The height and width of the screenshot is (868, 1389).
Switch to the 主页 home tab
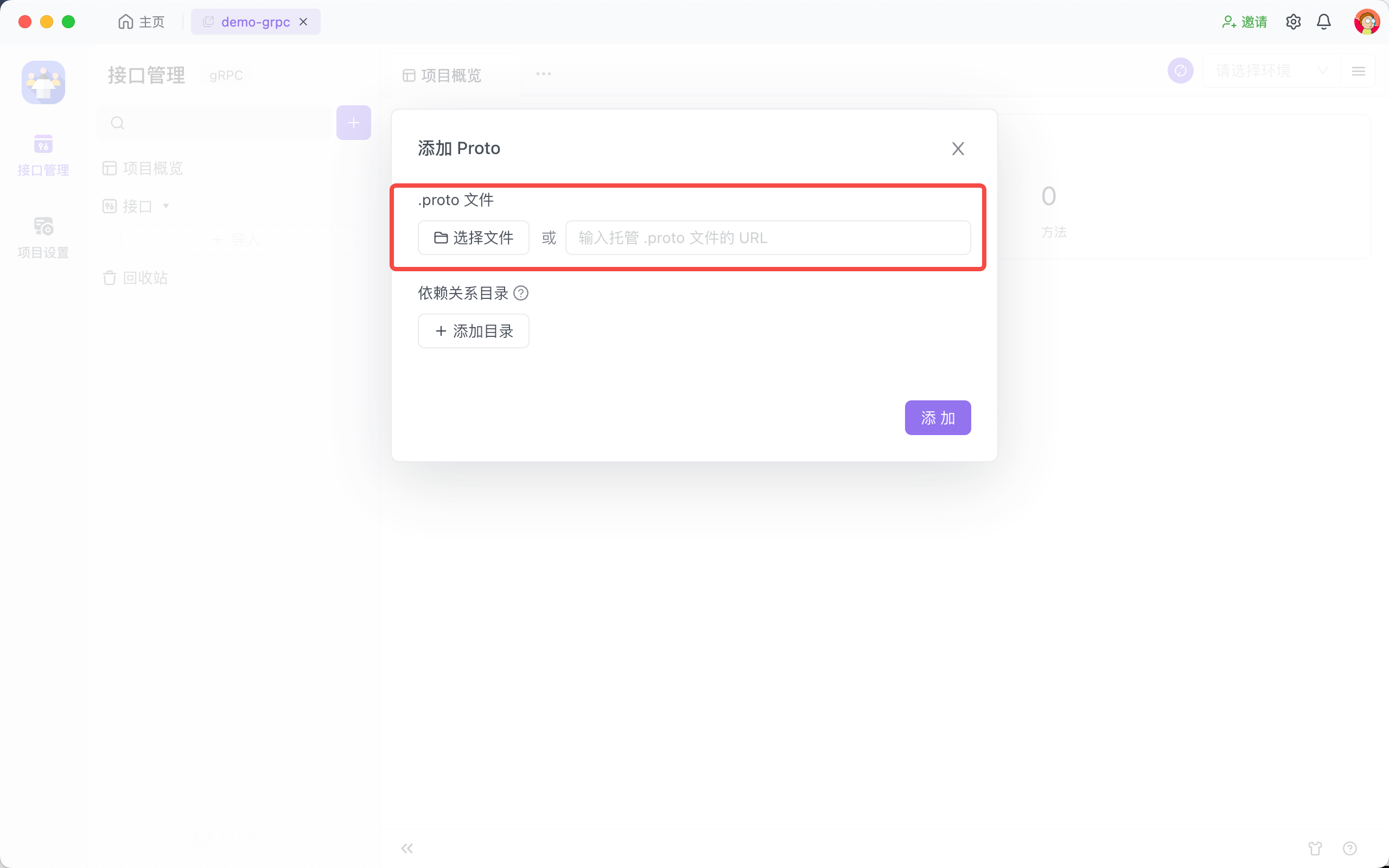[x=142, y=22]
